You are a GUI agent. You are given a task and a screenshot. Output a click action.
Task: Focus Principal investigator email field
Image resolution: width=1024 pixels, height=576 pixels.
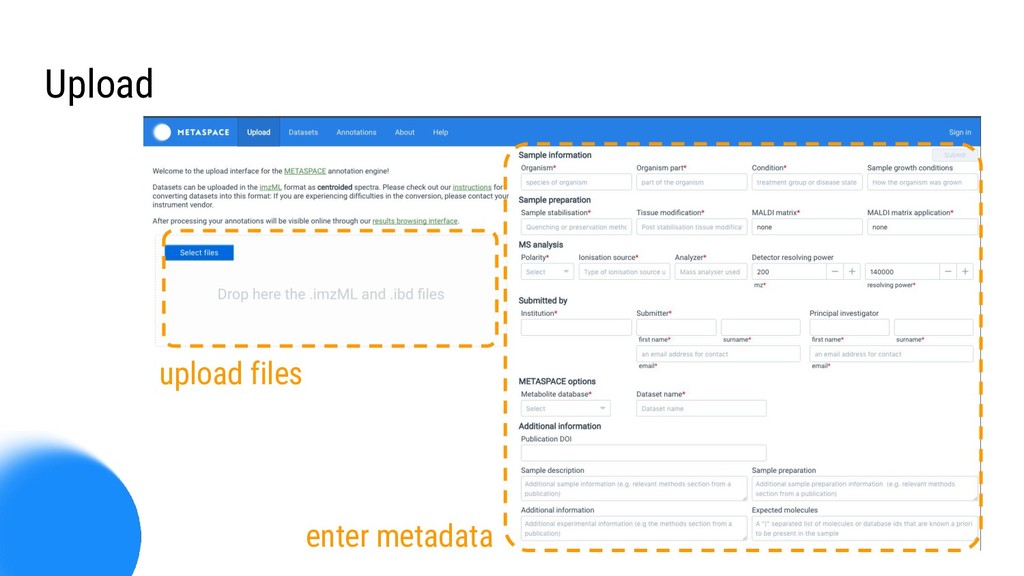pos(891,354)
